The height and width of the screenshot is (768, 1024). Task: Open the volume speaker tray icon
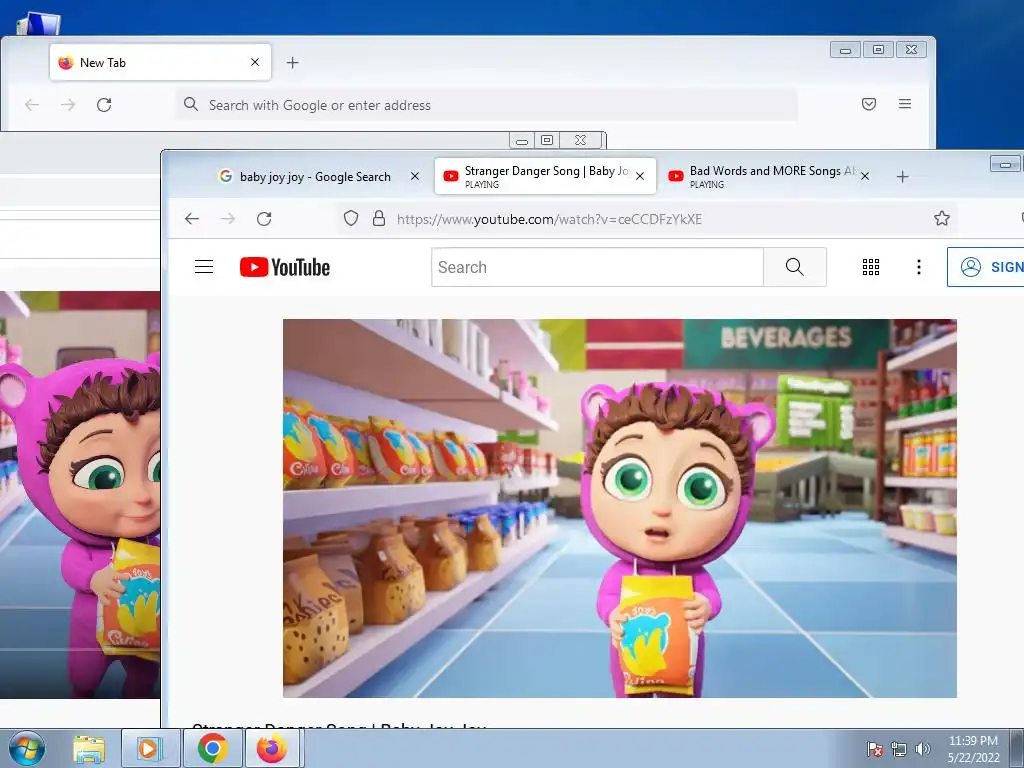(x=923, y=749)
